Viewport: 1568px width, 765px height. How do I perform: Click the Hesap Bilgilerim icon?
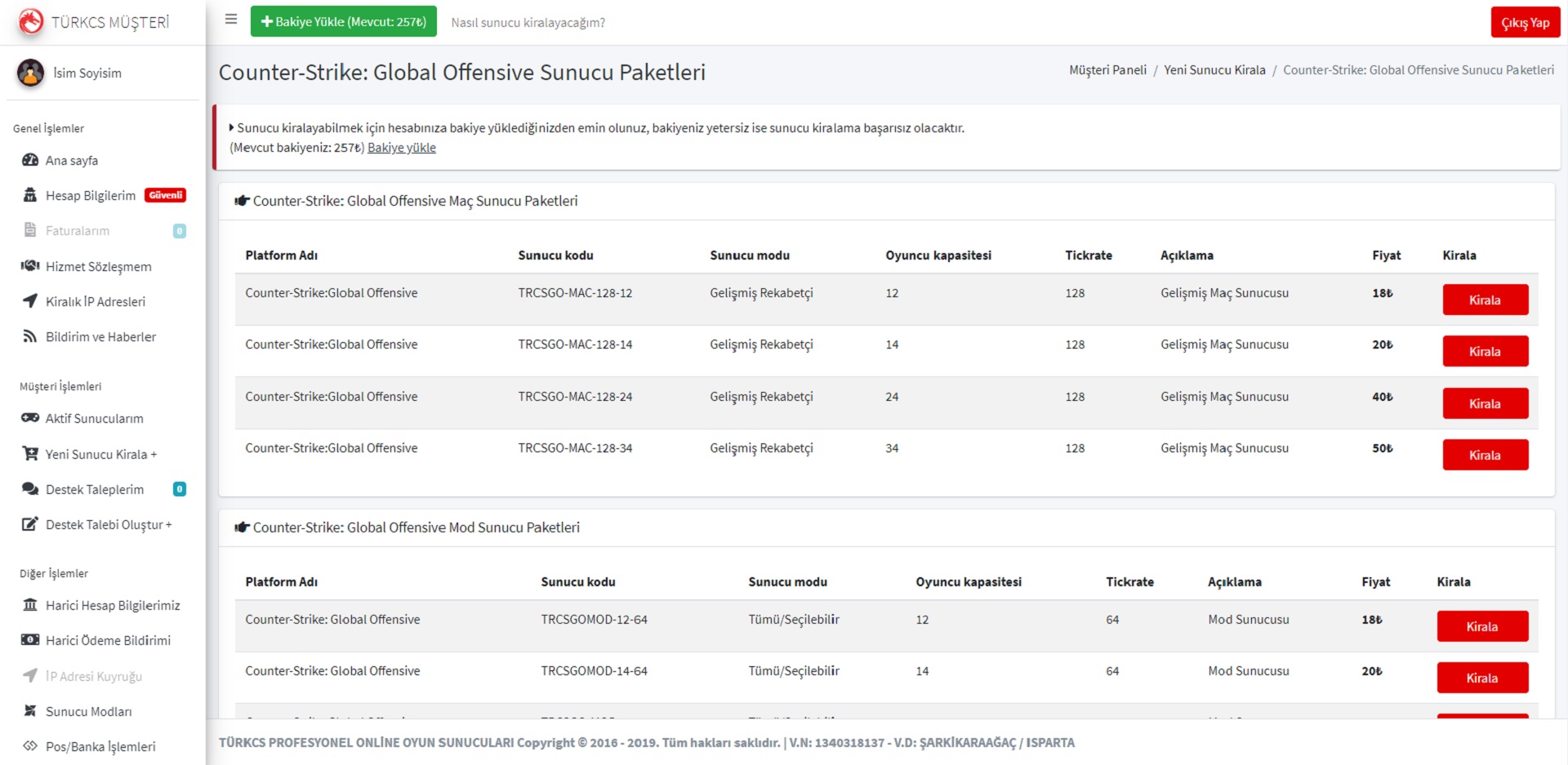point(30,196)
